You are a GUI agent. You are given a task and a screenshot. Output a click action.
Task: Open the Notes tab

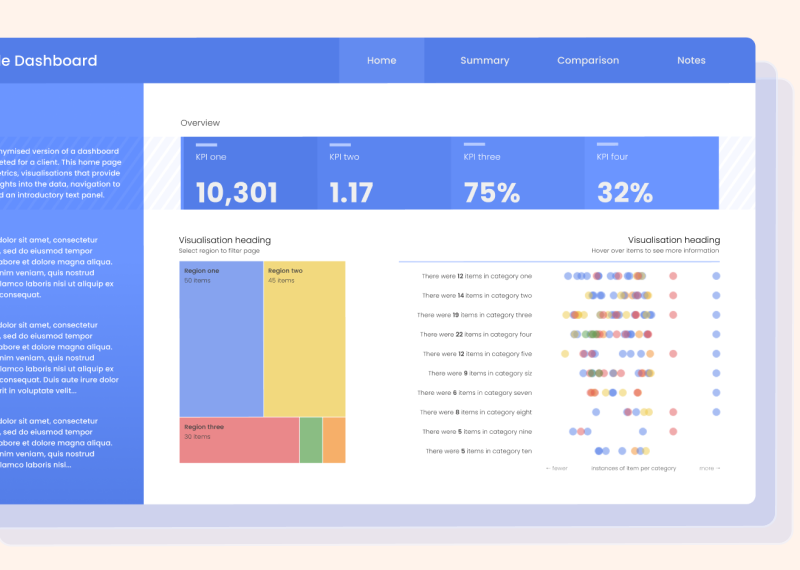point(691,60)
